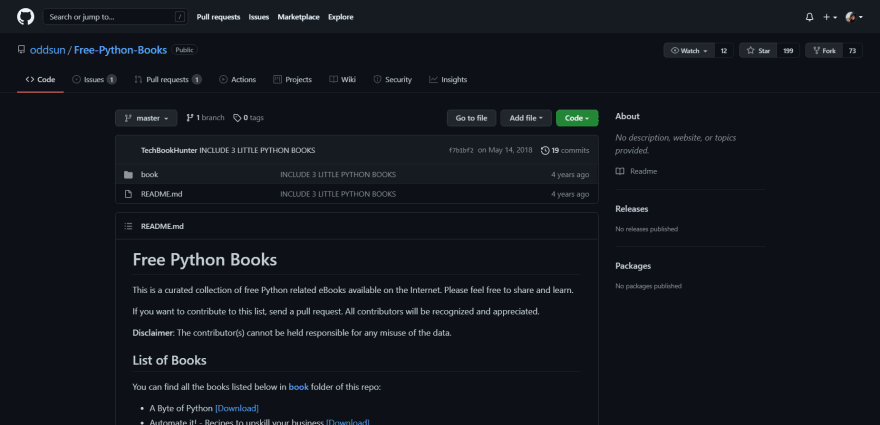Open the latest commit message link
The width and height of the screenshot is (880, 425).
click(x=257, y=150)
